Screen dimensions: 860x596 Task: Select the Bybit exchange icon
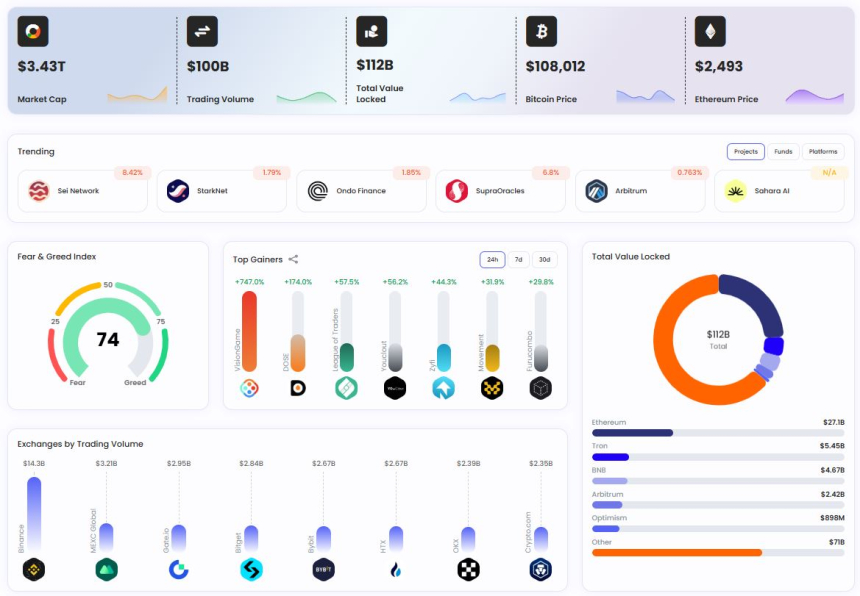323,570
